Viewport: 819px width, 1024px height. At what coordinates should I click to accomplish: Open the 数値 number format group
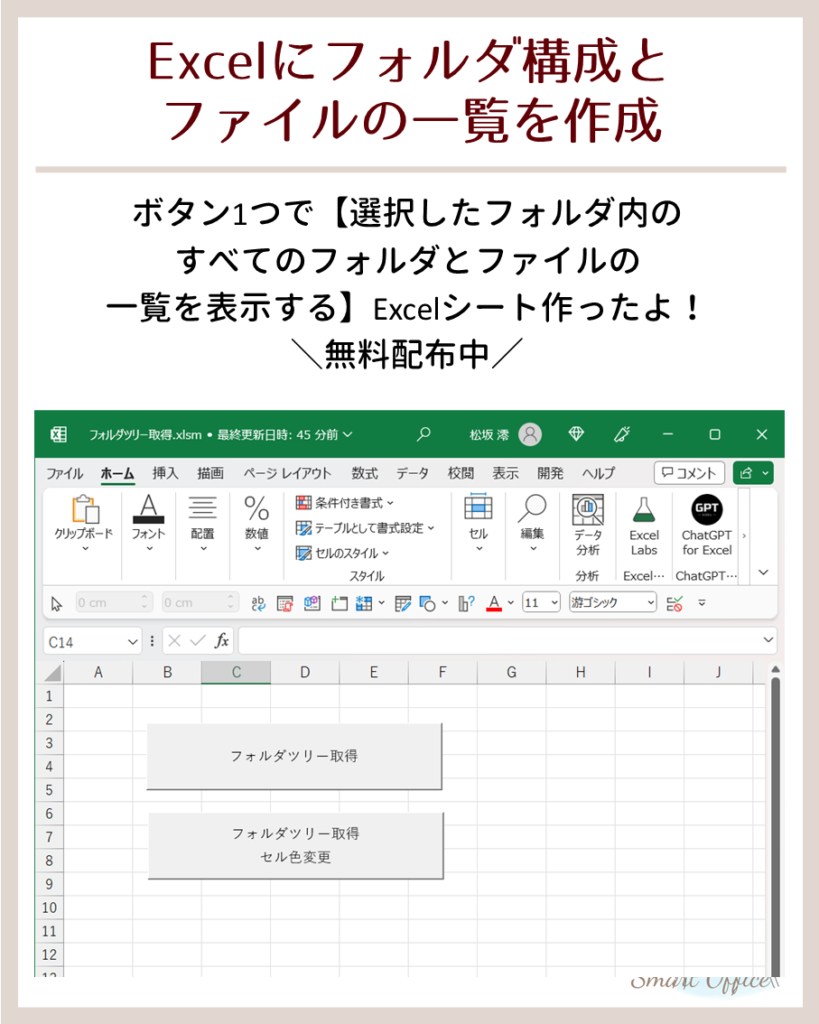coord(257,524)
